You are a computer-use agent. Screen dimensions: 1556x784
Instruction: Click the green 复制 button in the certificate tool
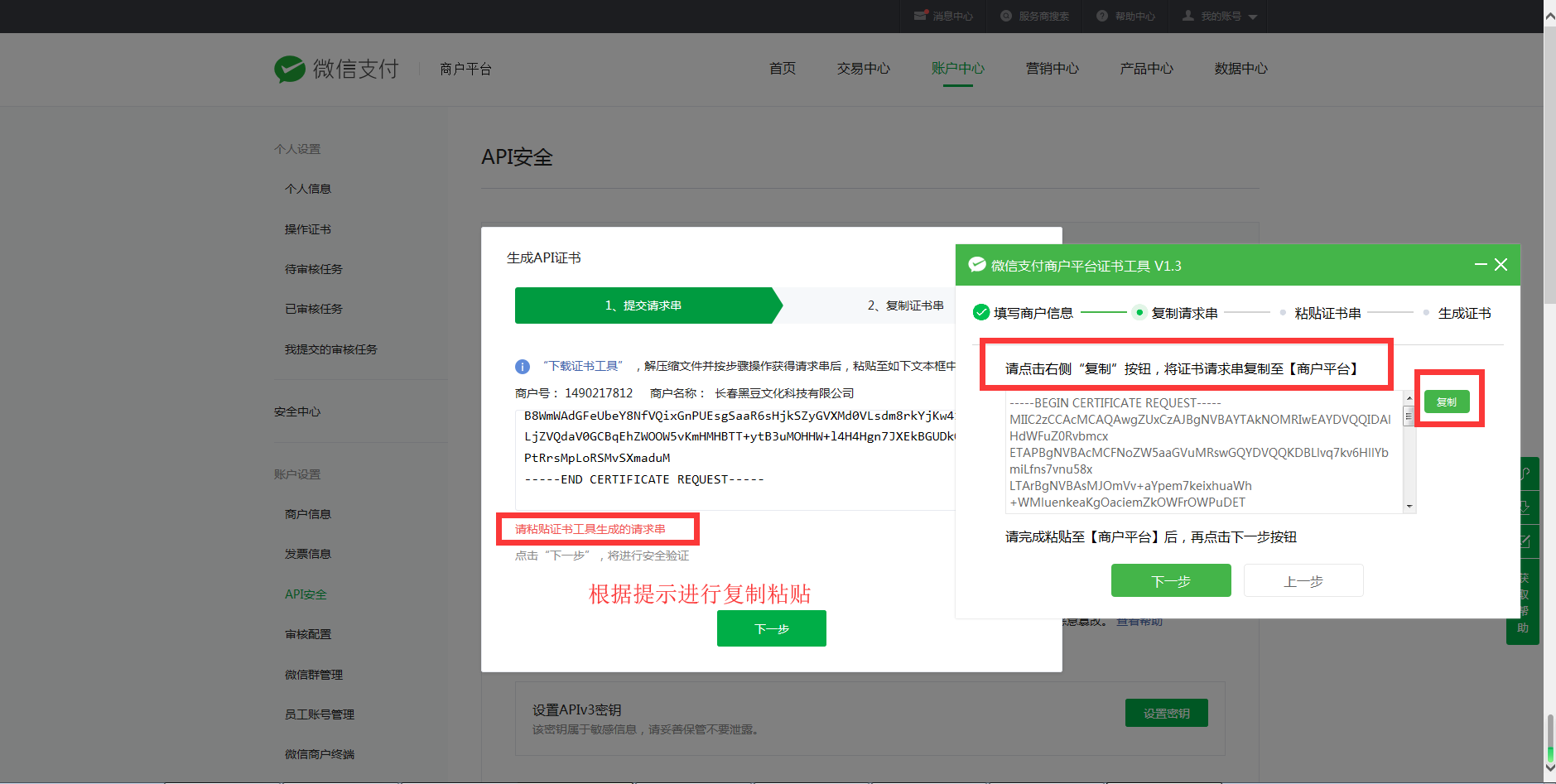(1447, 402)
